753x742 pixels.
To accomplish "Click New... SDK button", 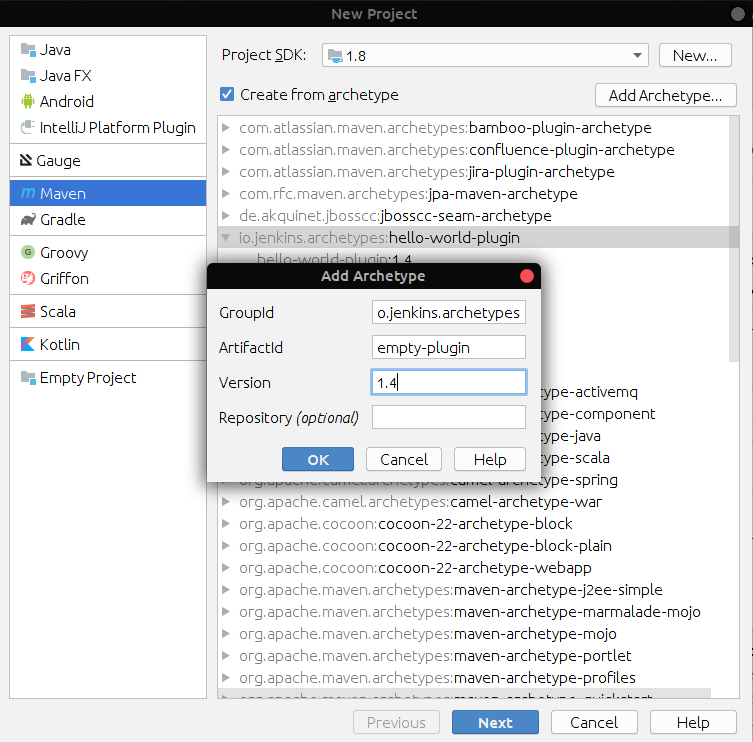I will coord(695,56).
